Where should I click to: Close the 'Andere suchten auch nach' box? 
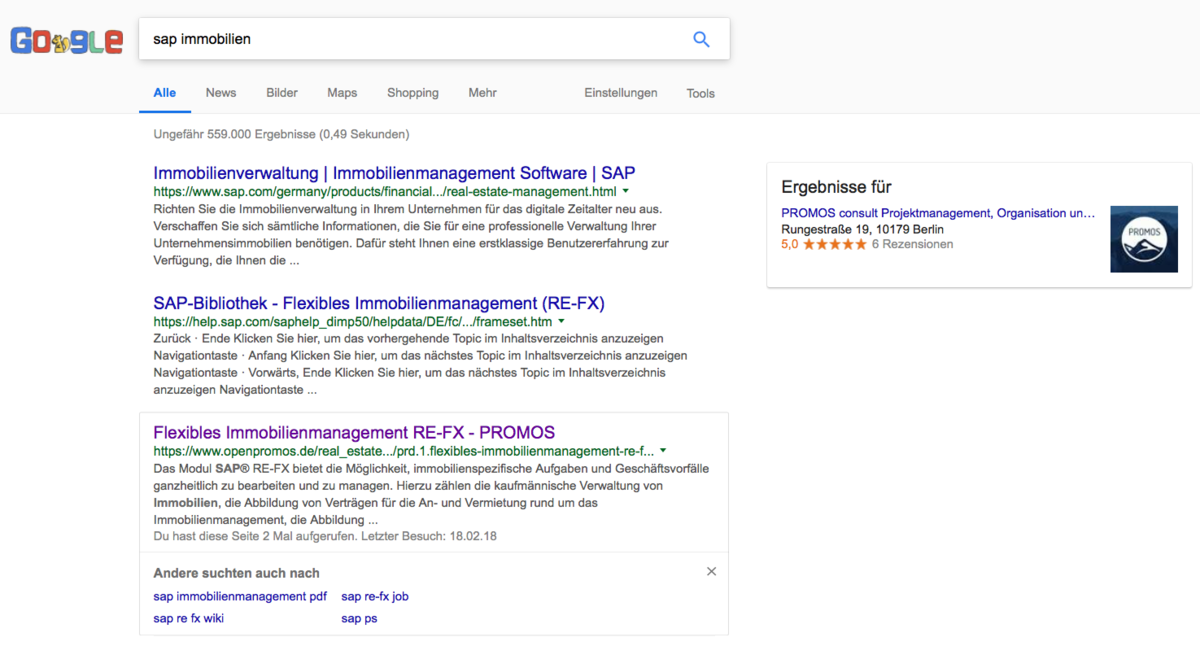pos(711,572)
